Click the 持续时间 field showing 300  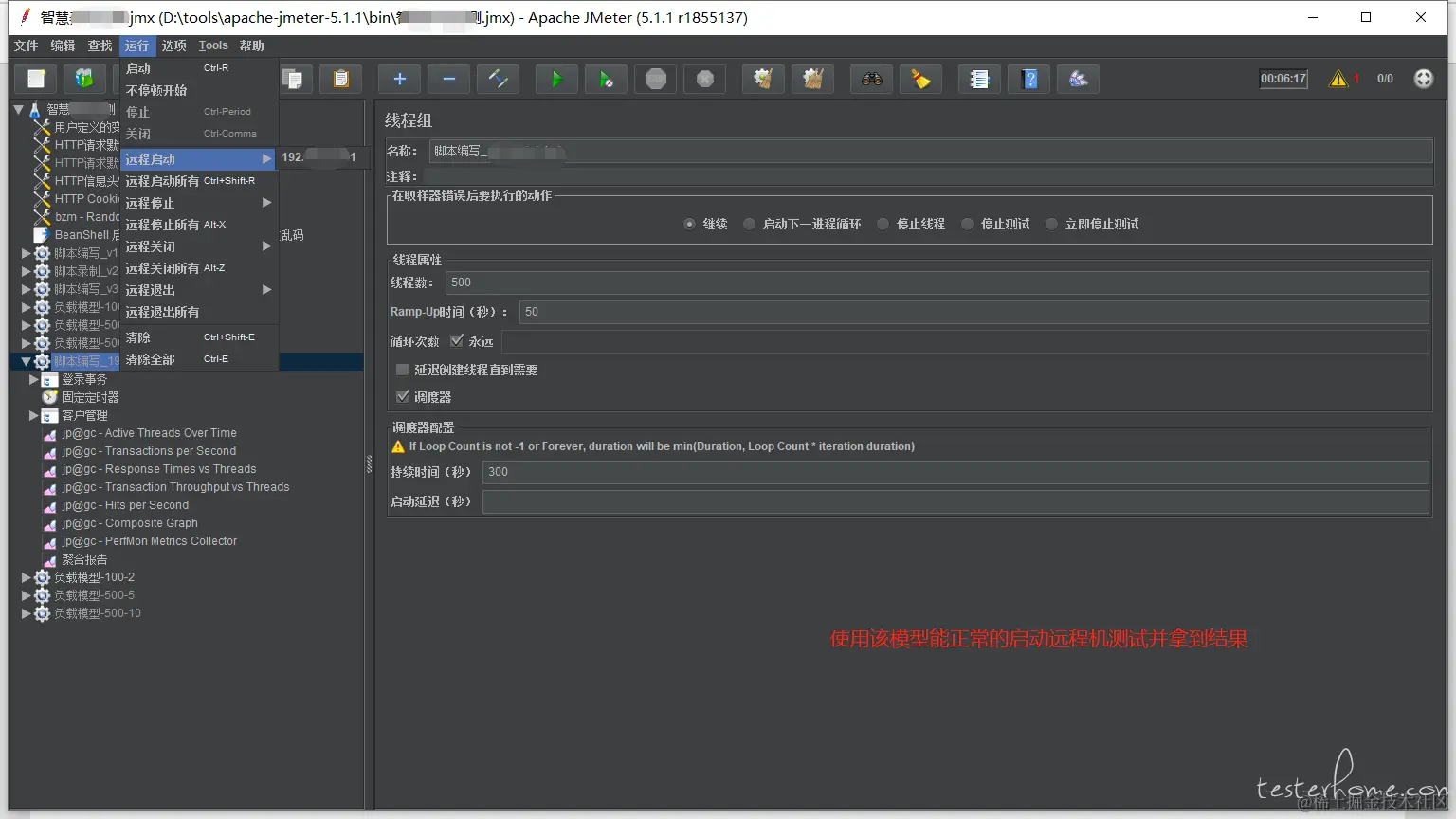pos(955,472)
